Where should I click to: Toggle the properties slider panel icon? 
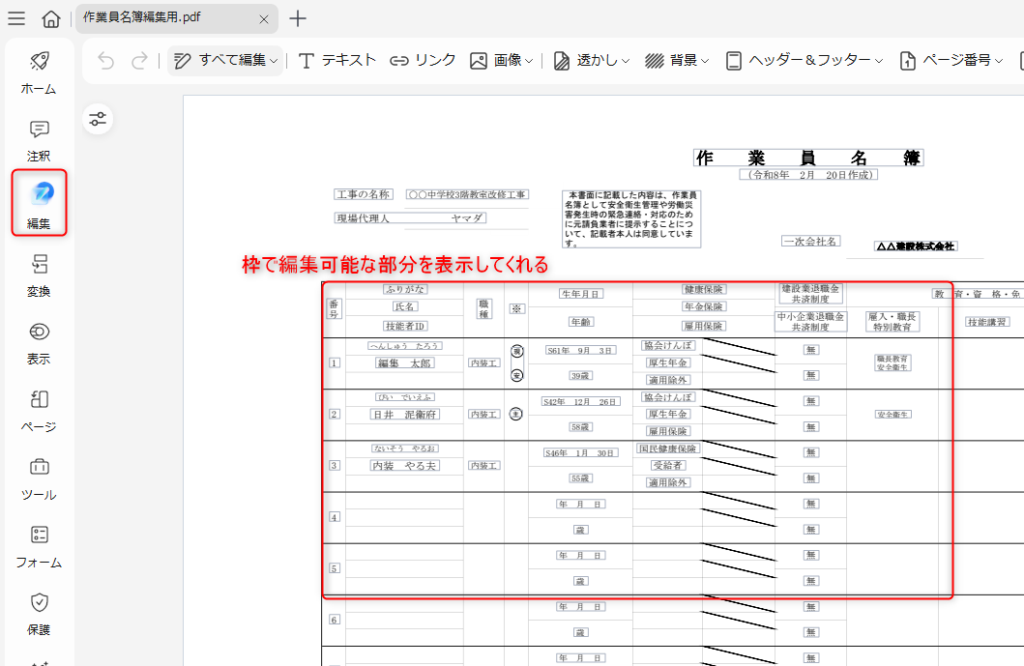click(98, 119)
